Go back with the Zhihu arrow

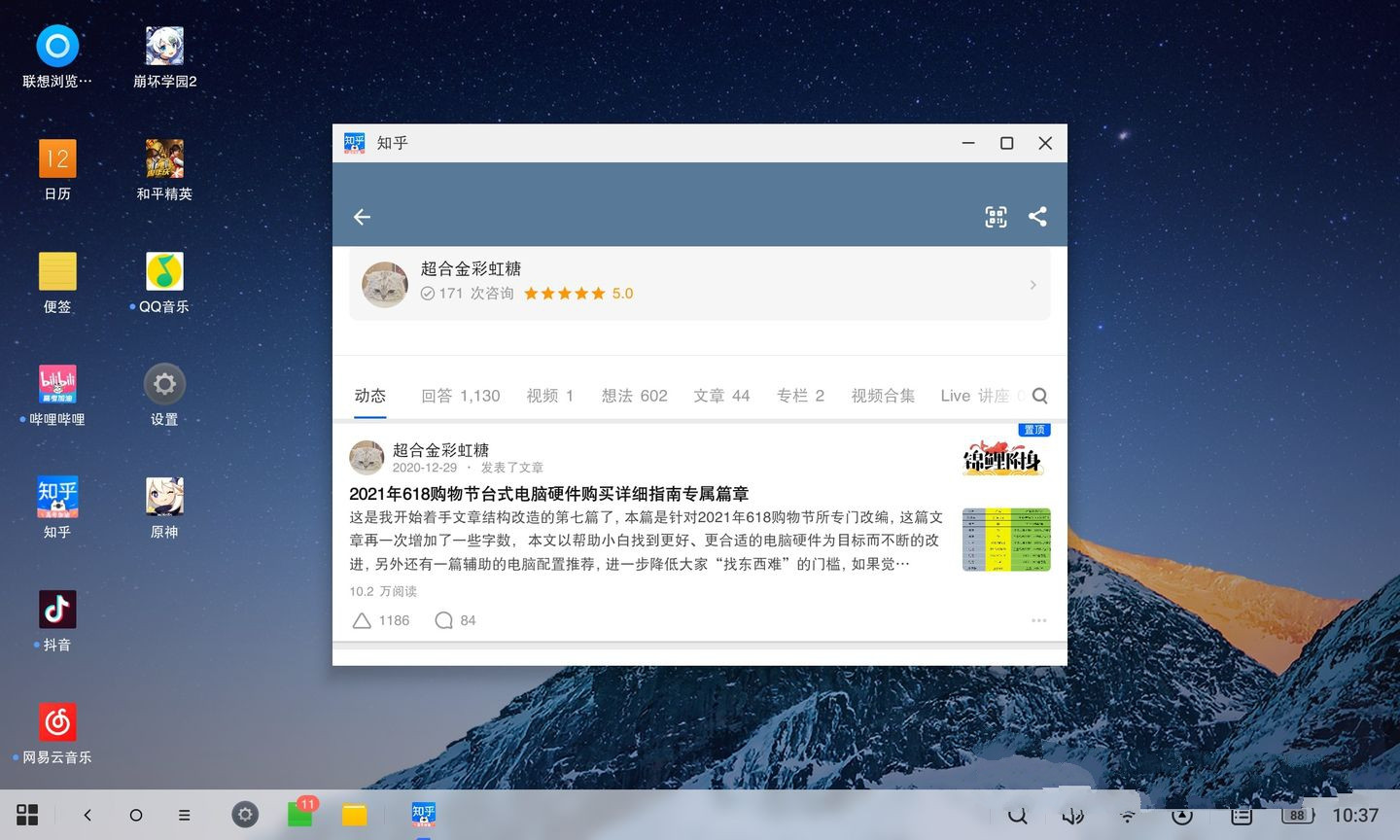[362, 217]
